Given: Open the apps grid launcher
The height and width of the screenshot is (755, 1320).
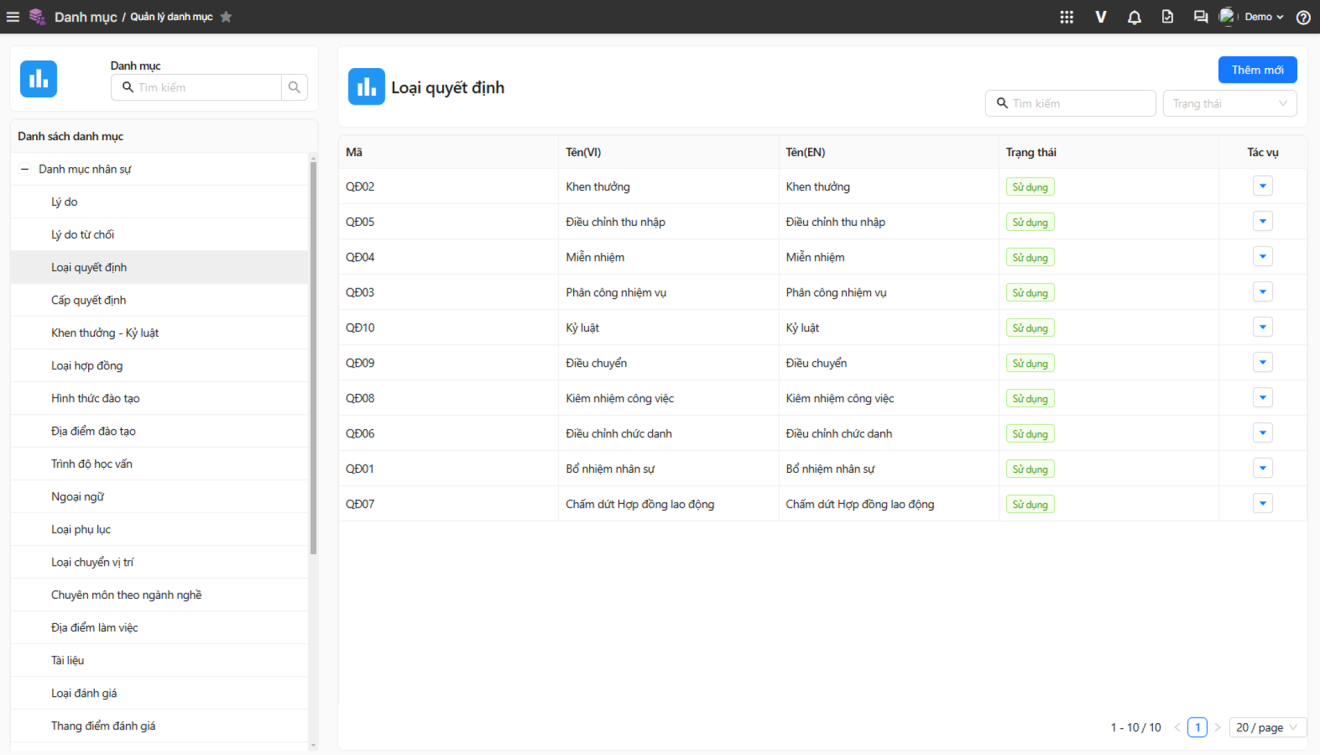Looking at the screenshot, I should click(1067, 17).
